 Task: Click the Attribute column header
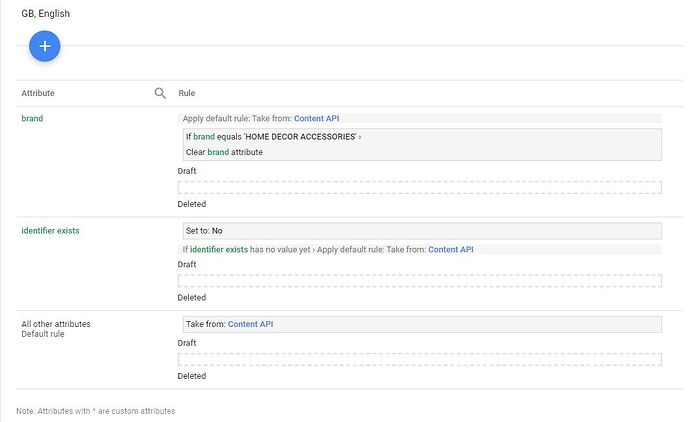(38, 93)
